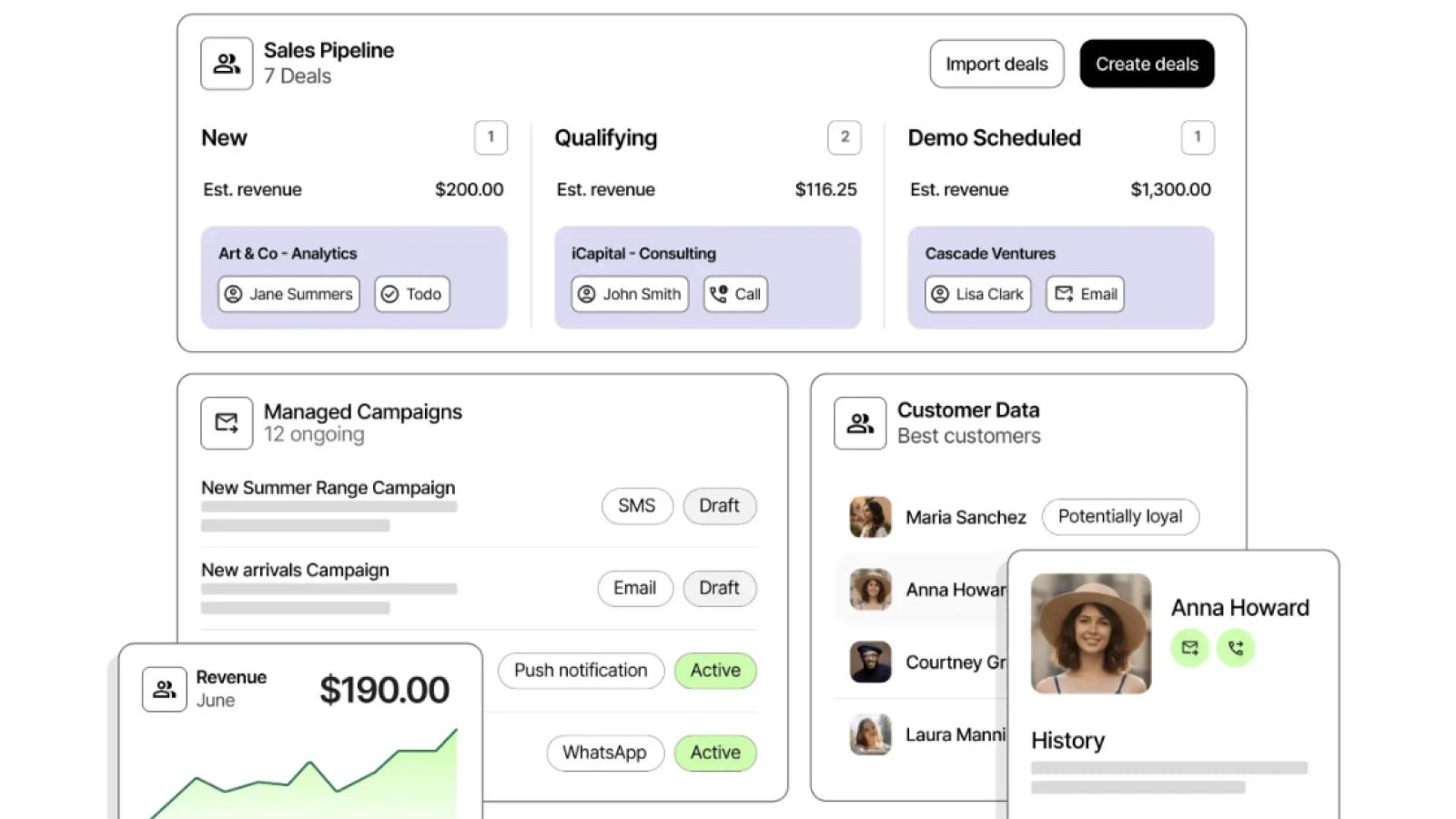
Task: Click Anna Howard's green email icon
Action: [x=1190, y=648]
